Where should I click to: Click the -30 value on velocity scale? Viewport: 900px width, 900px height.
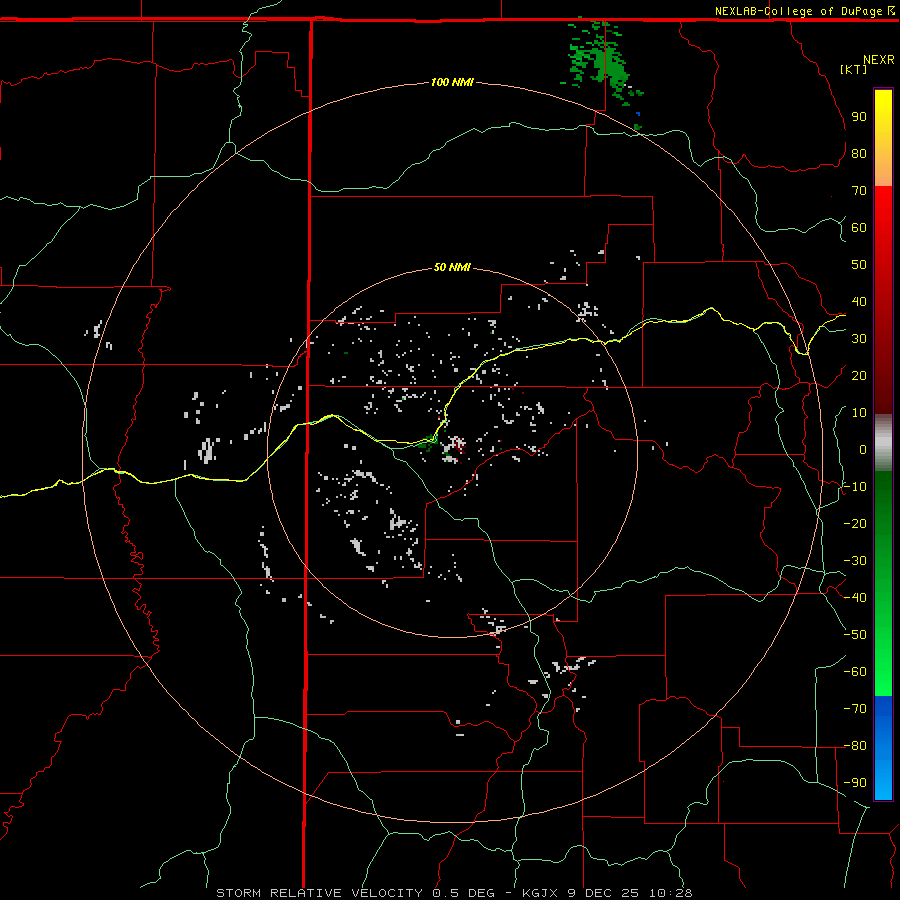click(855, 561)
